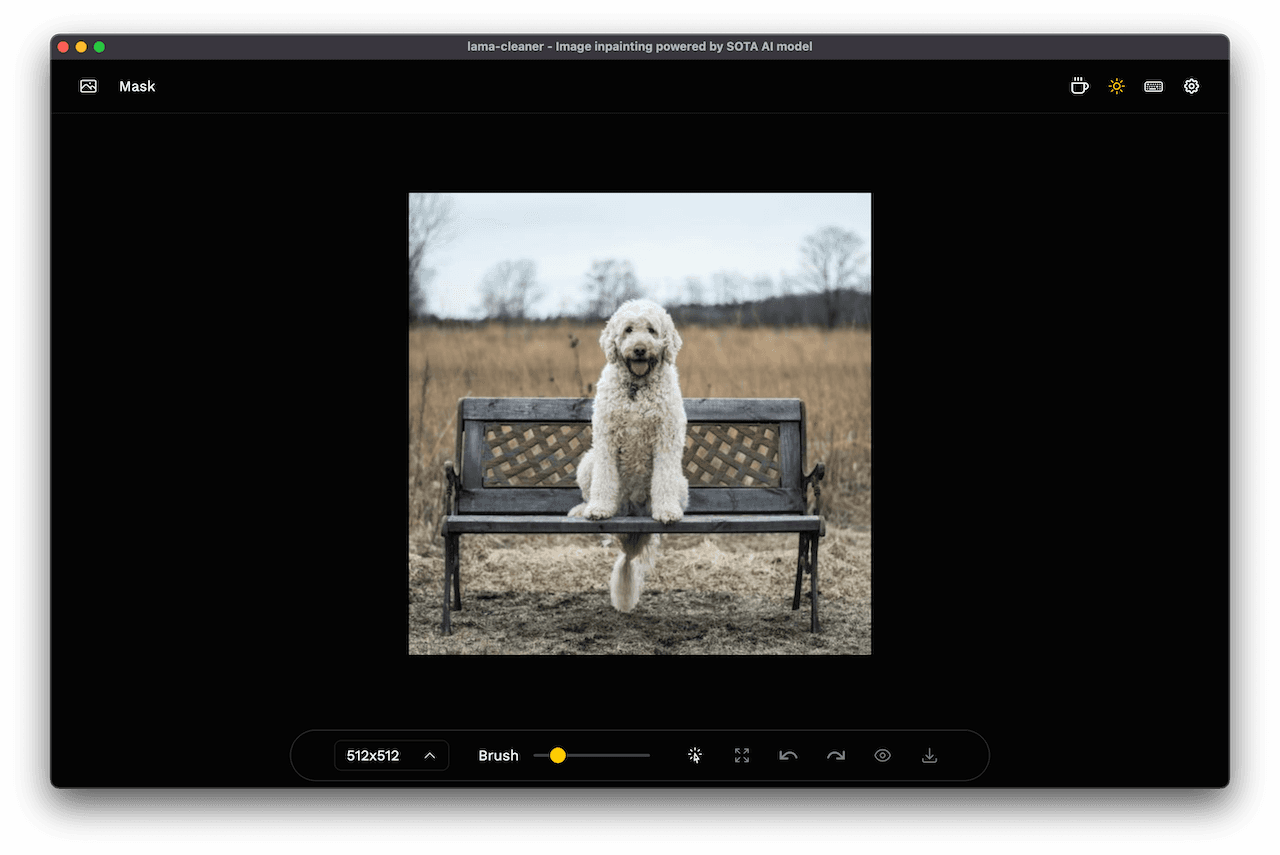This screenshot has height=855, width=1280.
Task: Click the upload image icon
Action: tap(89, 86)
